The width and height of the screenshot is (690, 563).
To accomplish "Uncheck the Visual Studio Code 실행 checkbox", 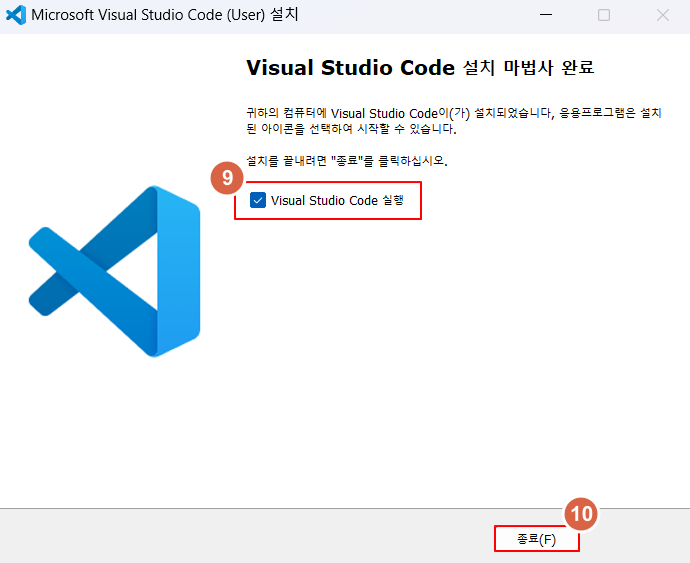I will [257, 200].
